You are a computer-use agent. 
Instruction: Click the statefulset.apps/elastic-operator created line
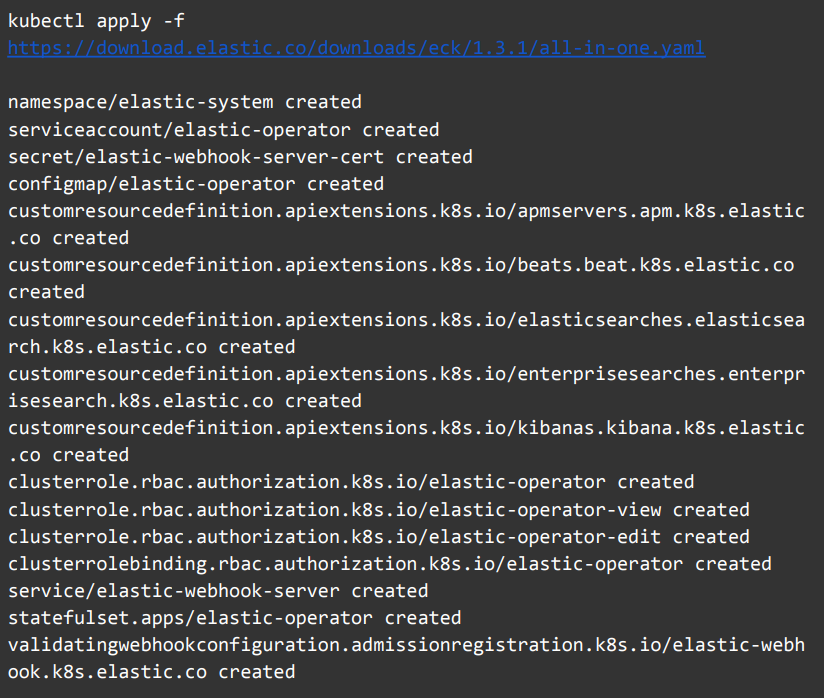[235, 617]
